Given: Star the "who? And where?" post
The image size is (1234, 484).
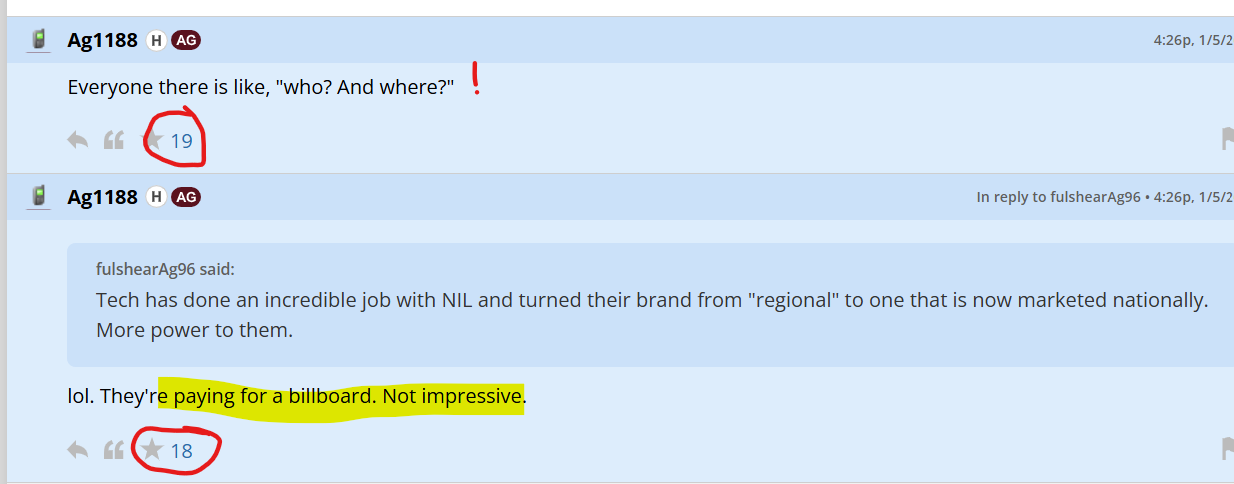Looking at the screenshot, I should 153,140.
